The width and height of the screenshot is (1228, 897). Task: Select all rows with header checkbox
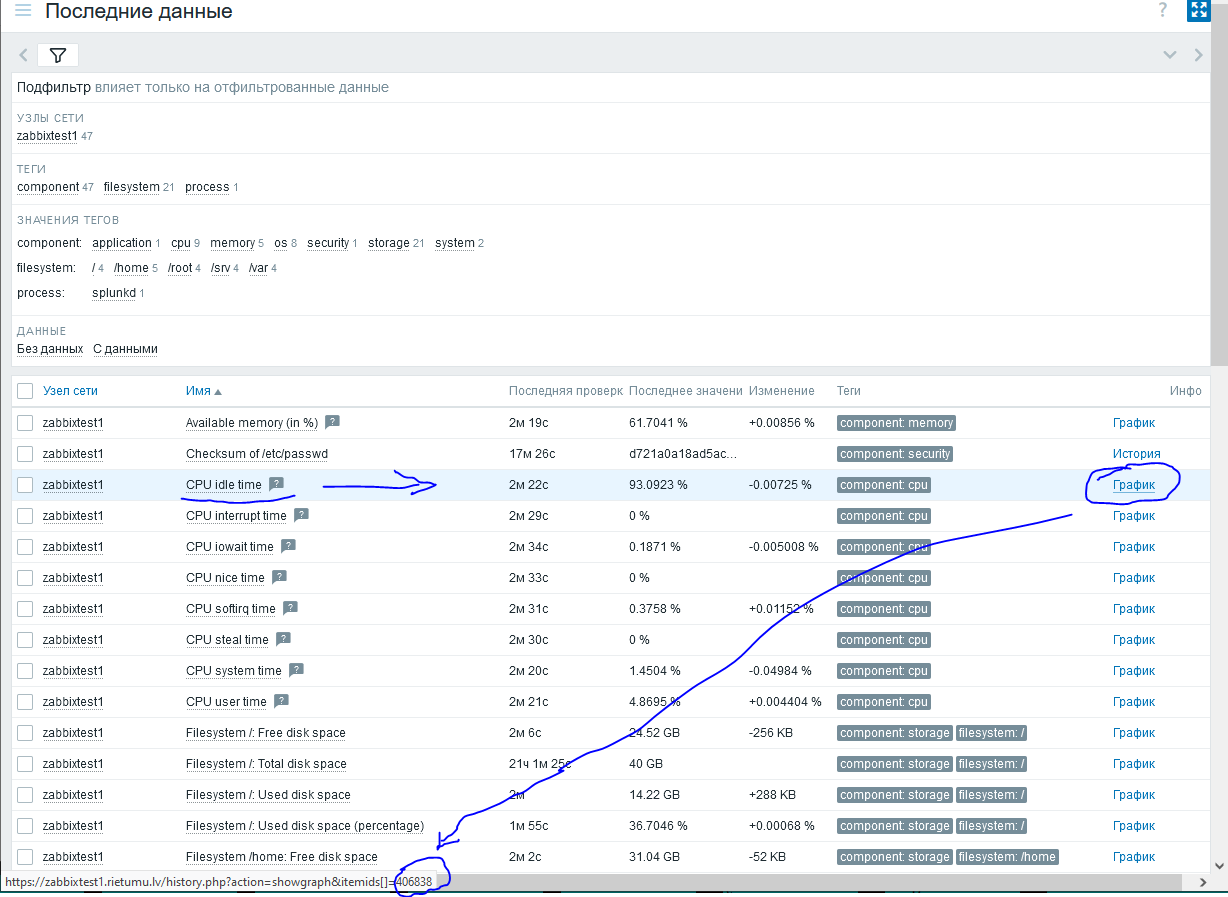click(25, 391)
